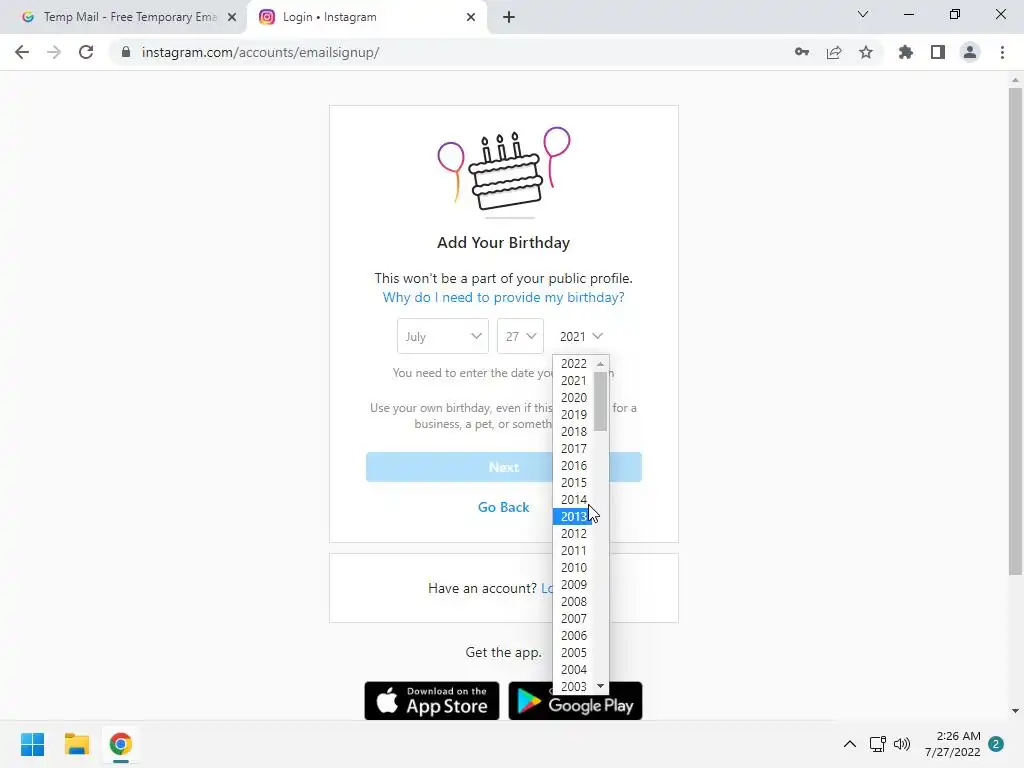Reload the Instagram page
The height and width of the screenshot is (768, 1024).
86,52
